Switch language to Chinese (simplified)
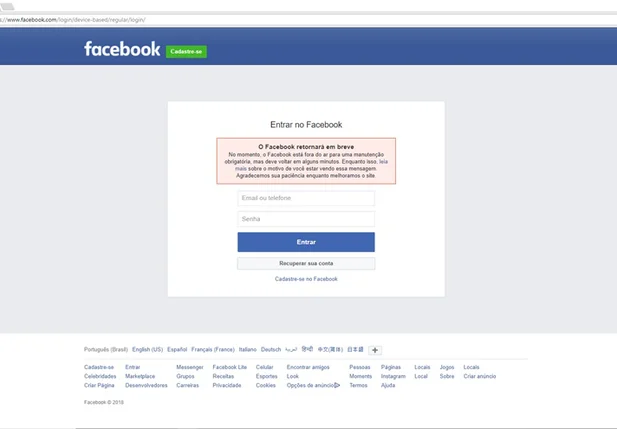 click(330, 349)
